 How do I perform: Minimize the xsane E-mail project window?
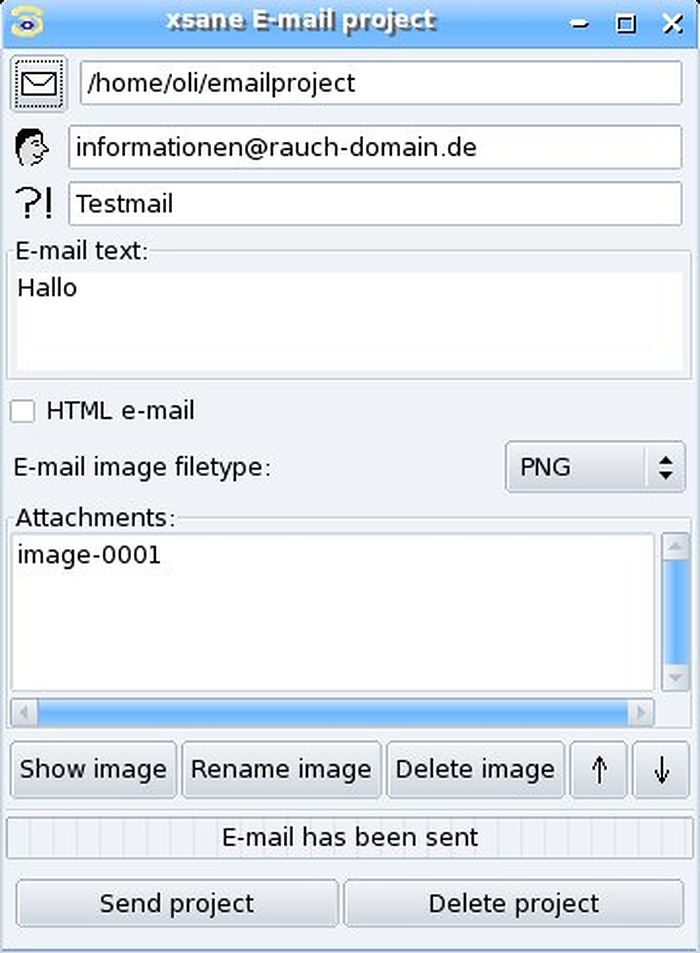(x=580, y=24)
